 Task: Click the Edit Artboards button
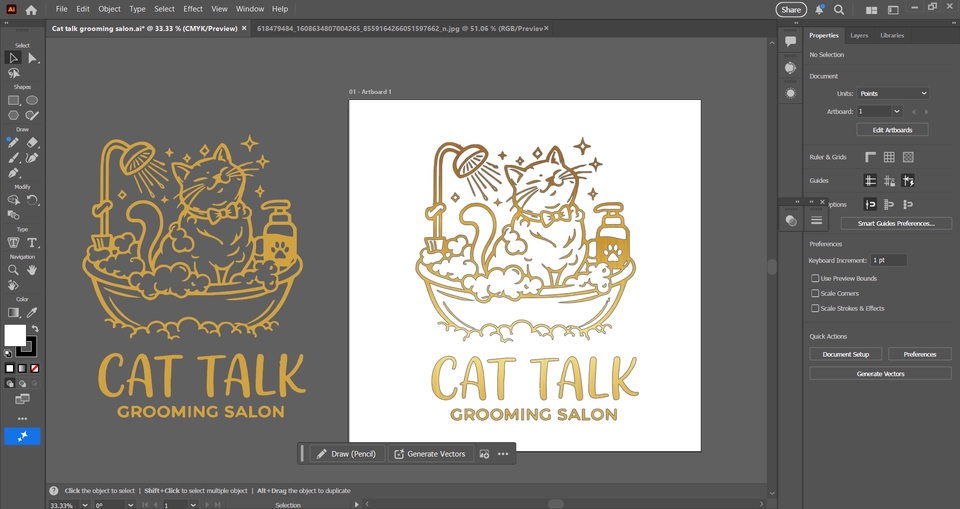click(x=892, y=130)
